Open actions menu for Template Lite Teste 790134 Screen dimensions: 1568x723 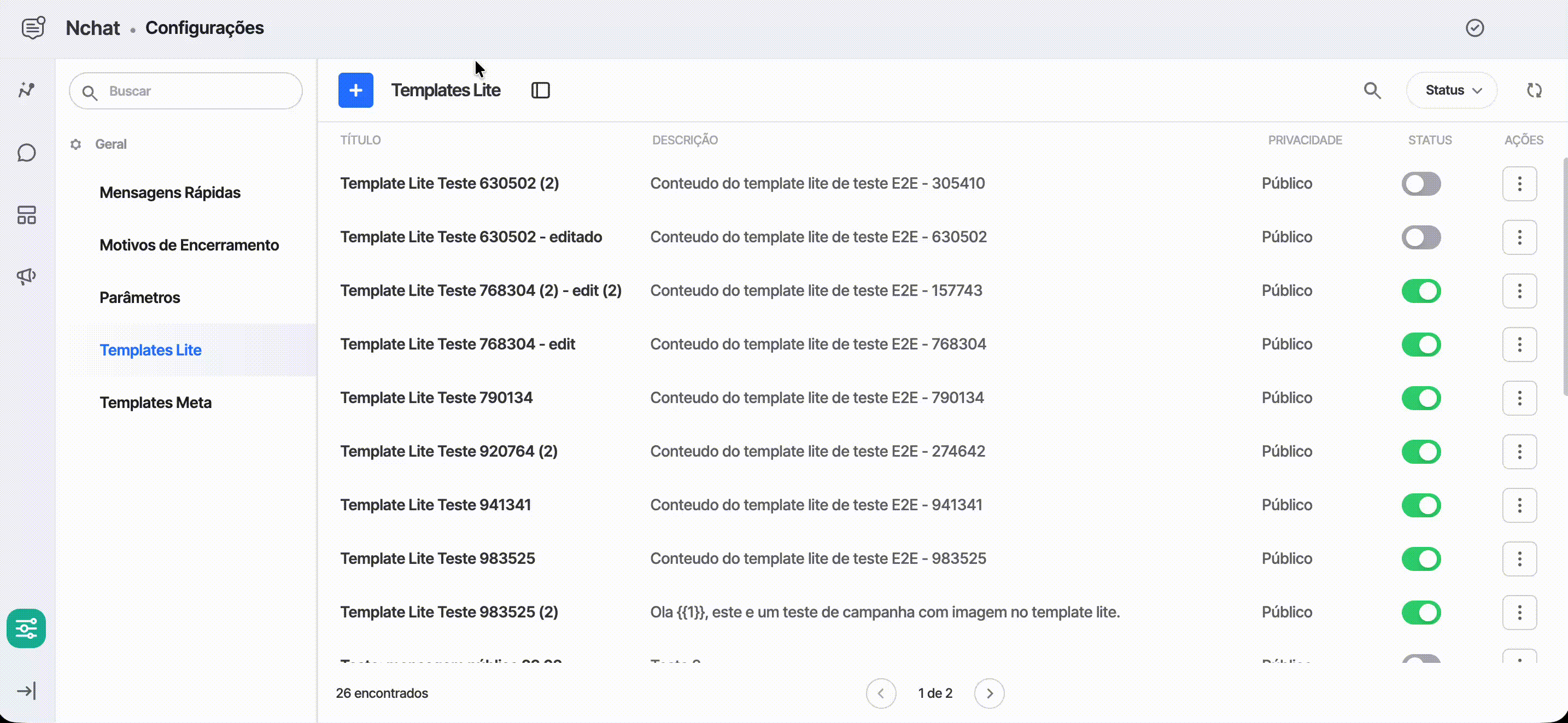1519,398
